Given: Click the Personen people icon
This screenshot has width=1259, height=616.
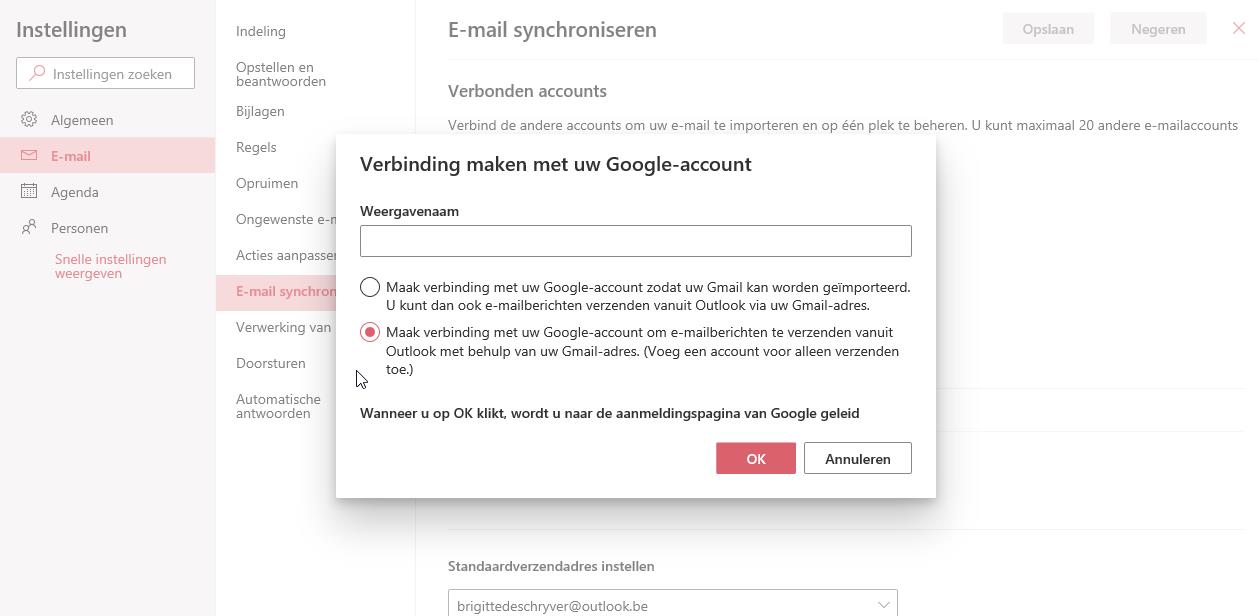Looking at the screenshot, I should tap(29, 228).
